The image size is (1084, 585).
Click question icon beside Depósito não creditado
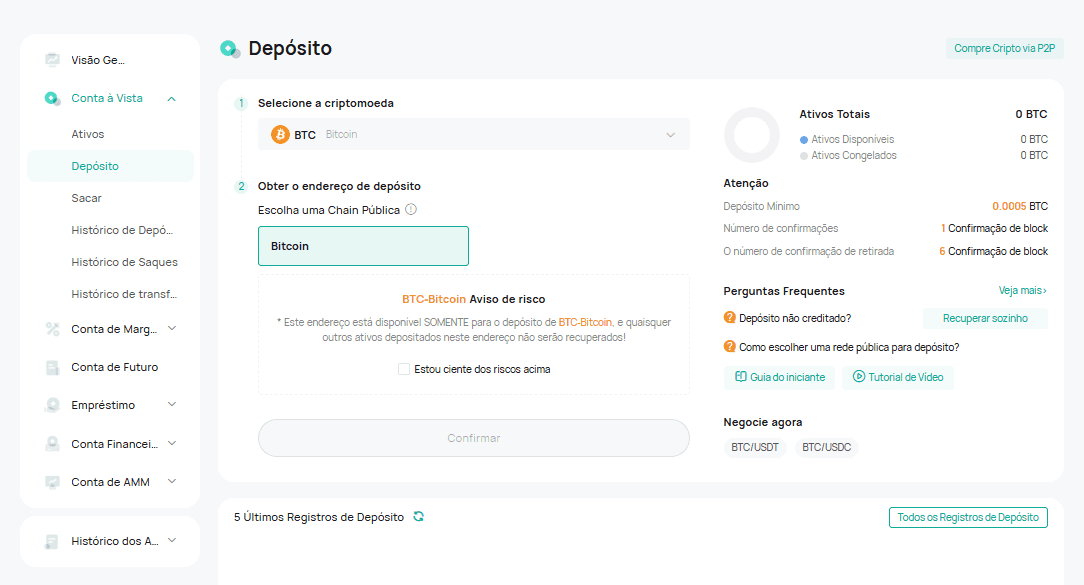[729, 317]
